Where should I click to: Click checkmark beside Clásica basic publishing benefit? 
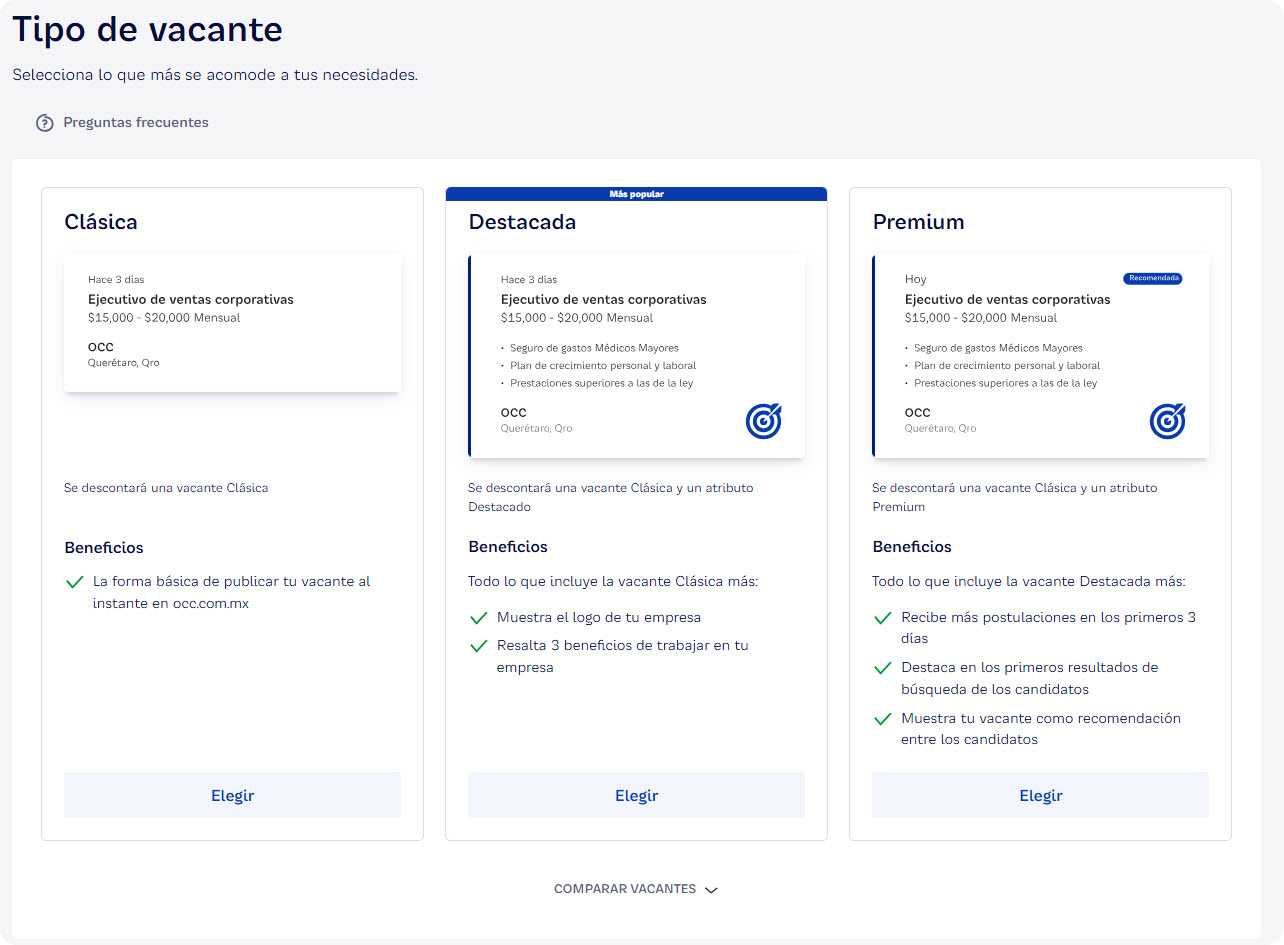click(x=74, y=582)
